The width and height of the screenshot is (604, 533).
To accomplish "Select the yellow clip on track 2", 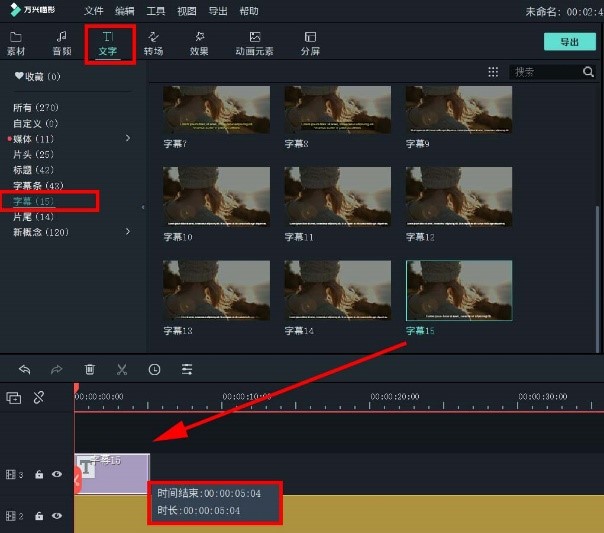I will 339,514.
